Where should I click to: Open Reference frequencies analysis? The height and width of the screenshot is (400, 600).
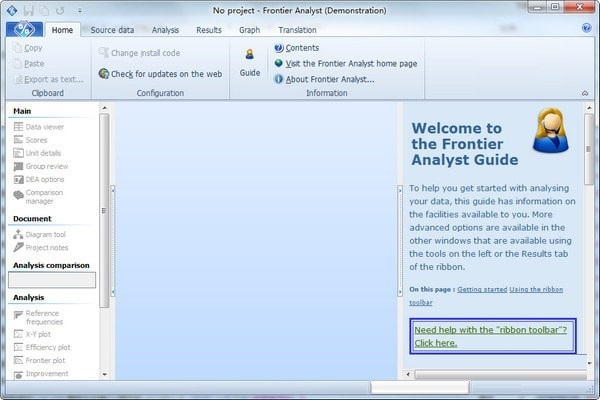coord(38,317)
